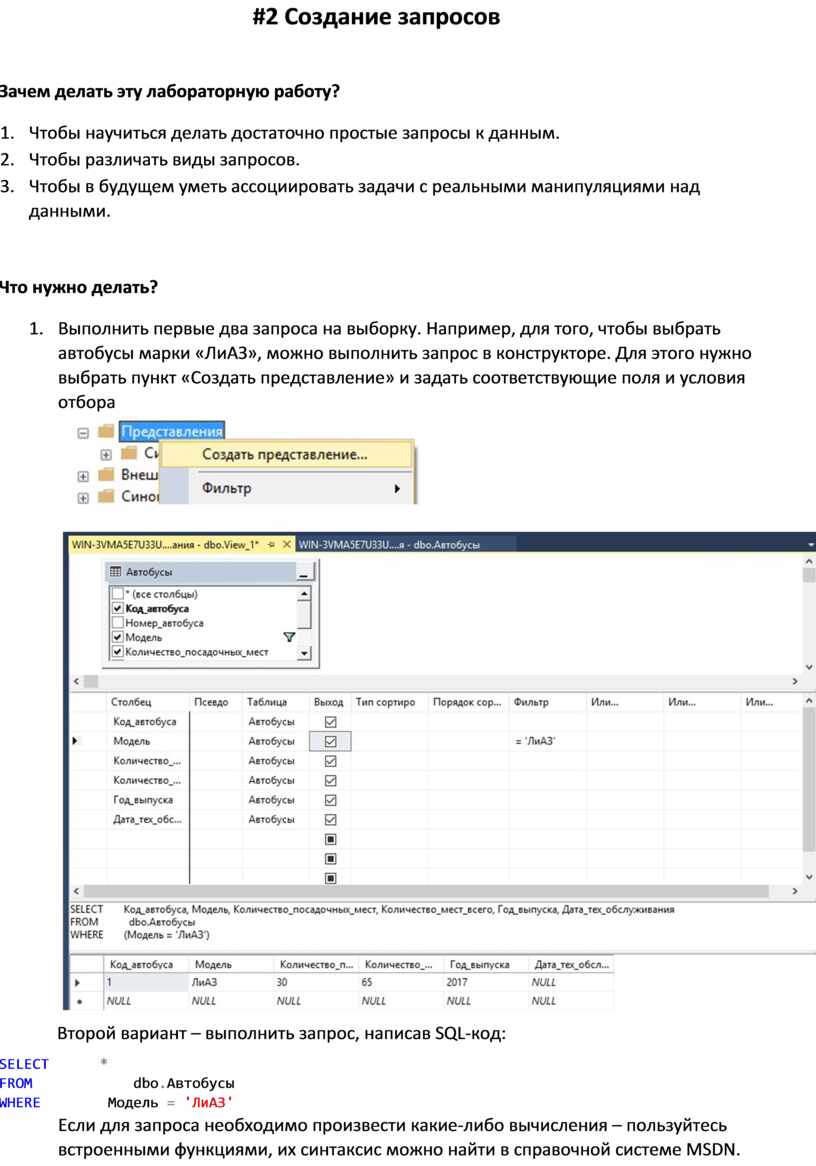Screen dimensions: 816x1166
Task: Click the table icon in Автобусы box
Action: point(115,572)
